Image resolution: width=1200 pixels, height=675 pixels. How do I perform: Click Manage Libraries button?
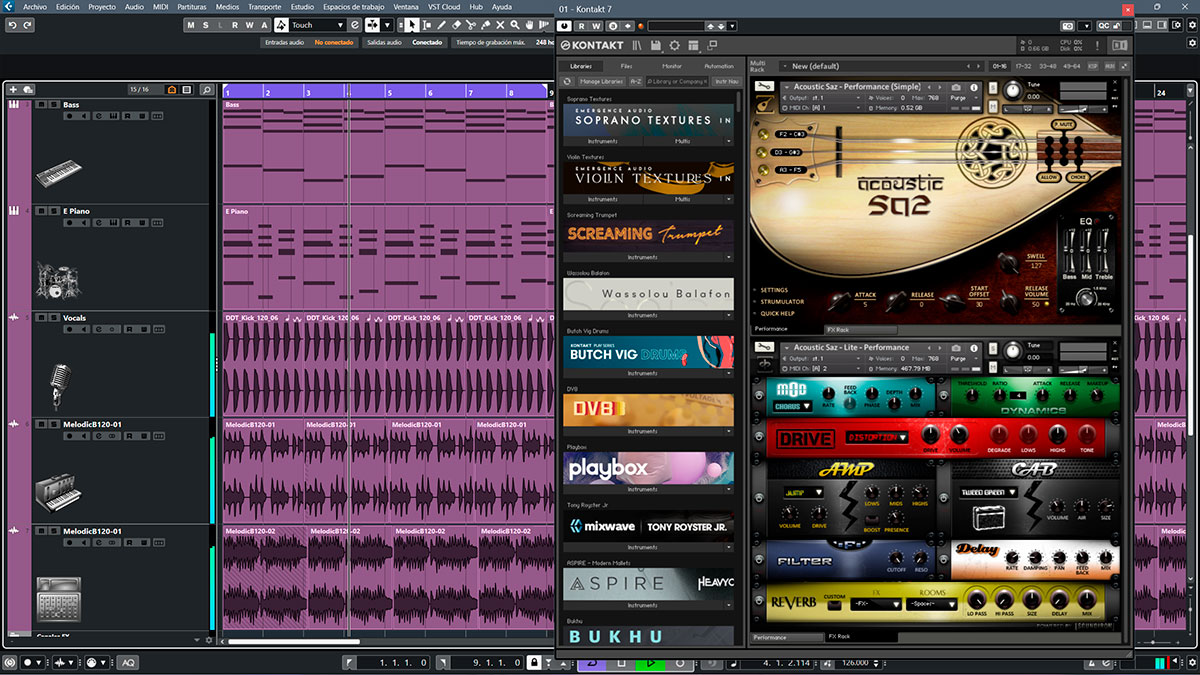(601, 81)
